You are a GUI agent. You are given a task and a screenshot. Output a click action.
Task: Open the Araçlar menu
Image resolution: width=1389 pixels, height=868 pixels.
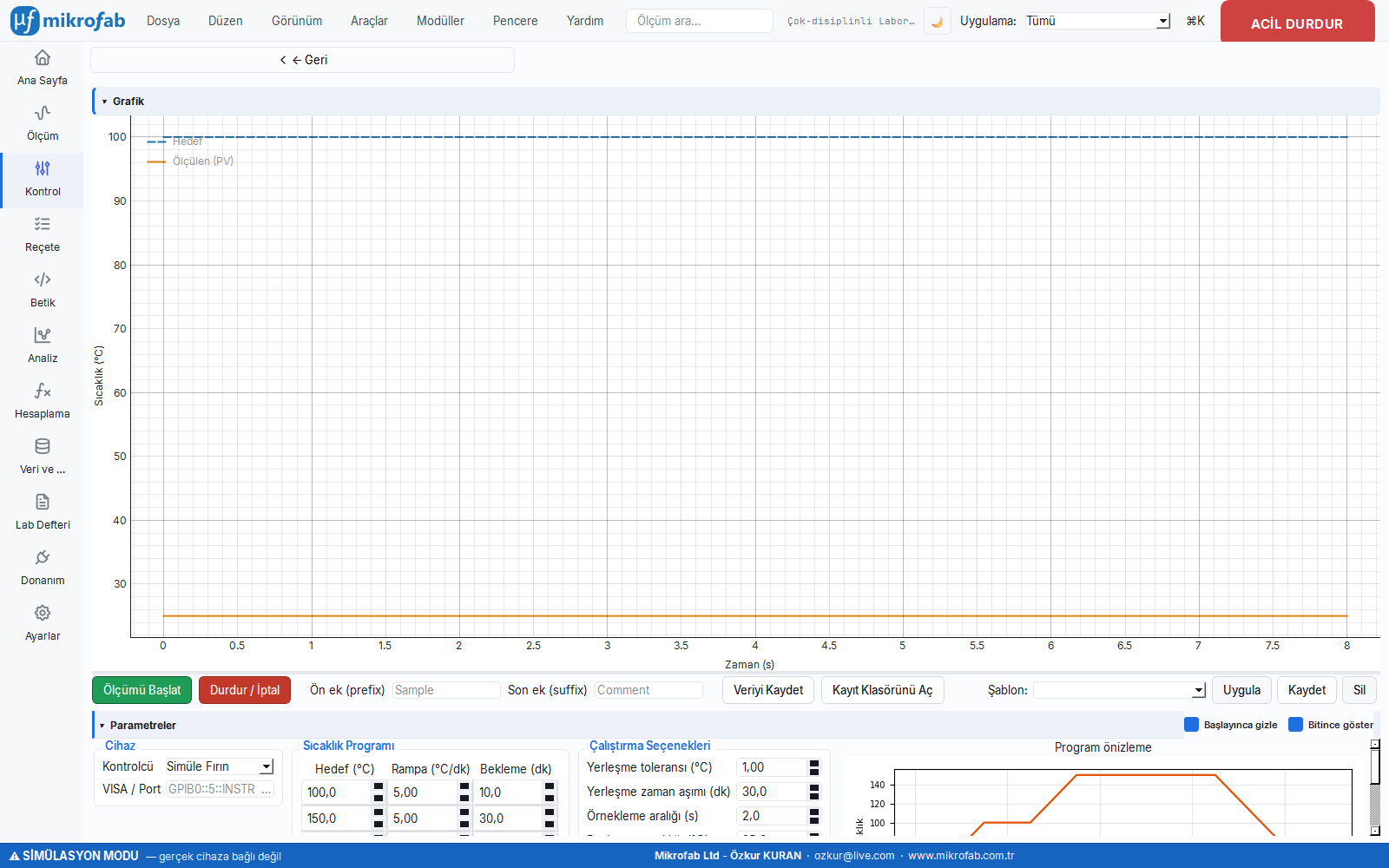click(369, 21)
